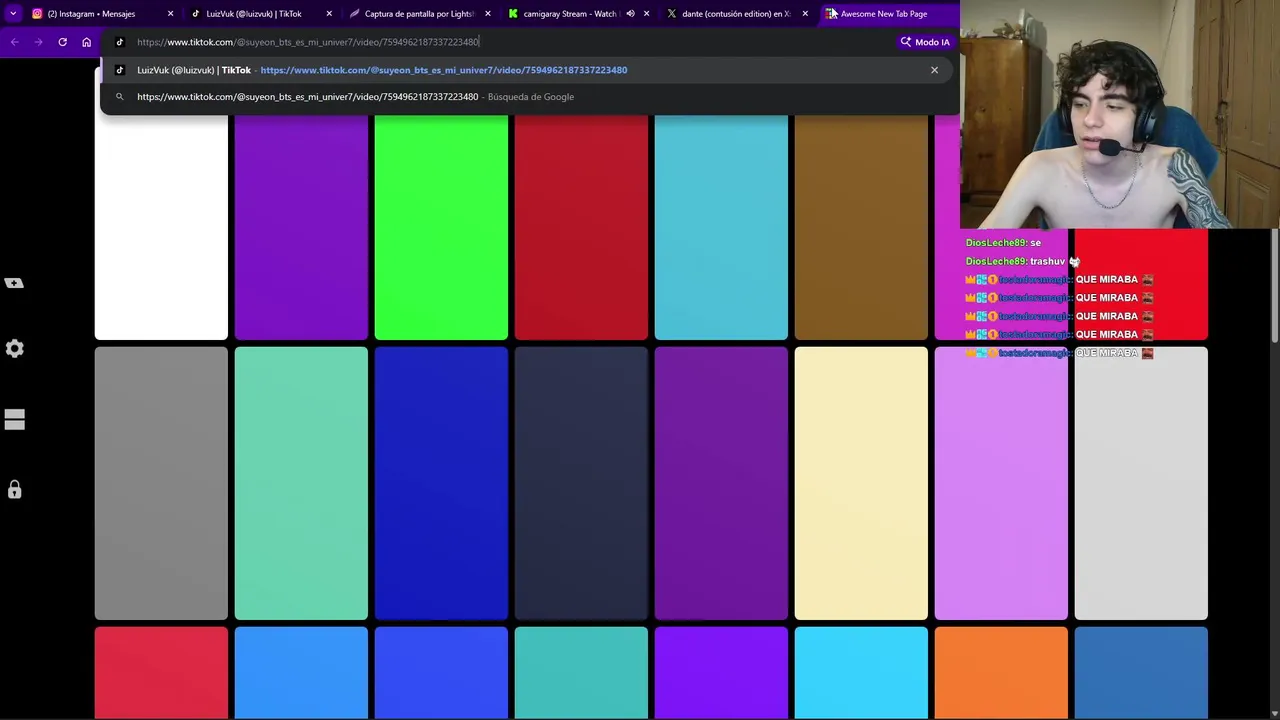Open the Captura de pantalla Lightshot tab
Image resolution: width=1280 pixels, height=720 pixels.
(x=420, y=14)
